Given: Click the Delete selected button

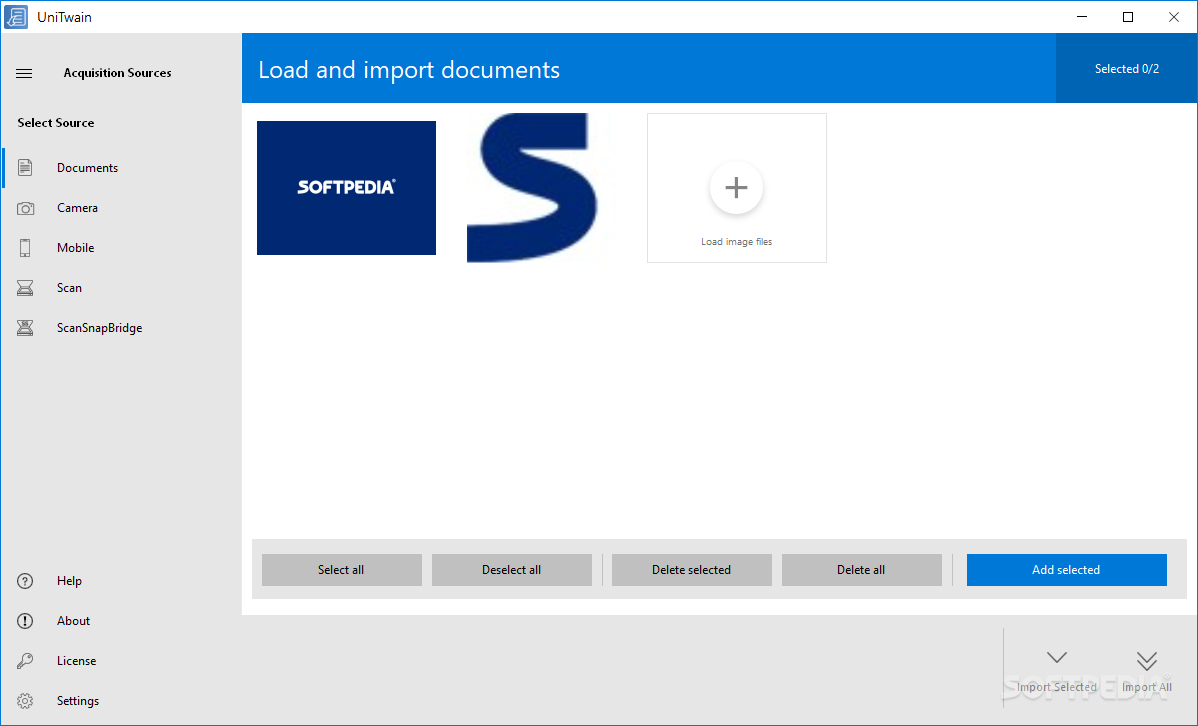Looking at the screenshot, I should click(x=691, y=570).
